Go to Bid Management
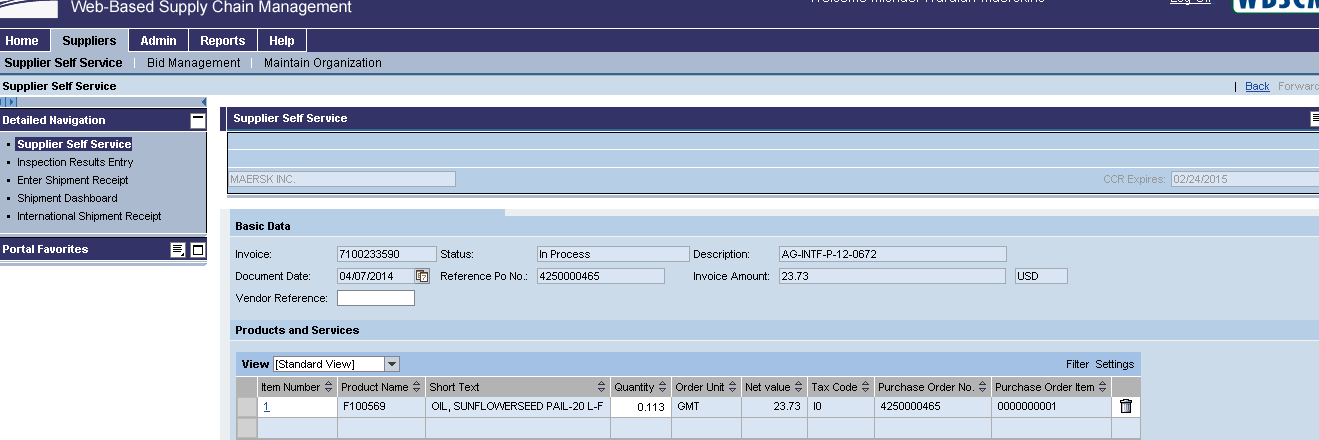This screenshot has height=440, width=1319. (193, 63)
